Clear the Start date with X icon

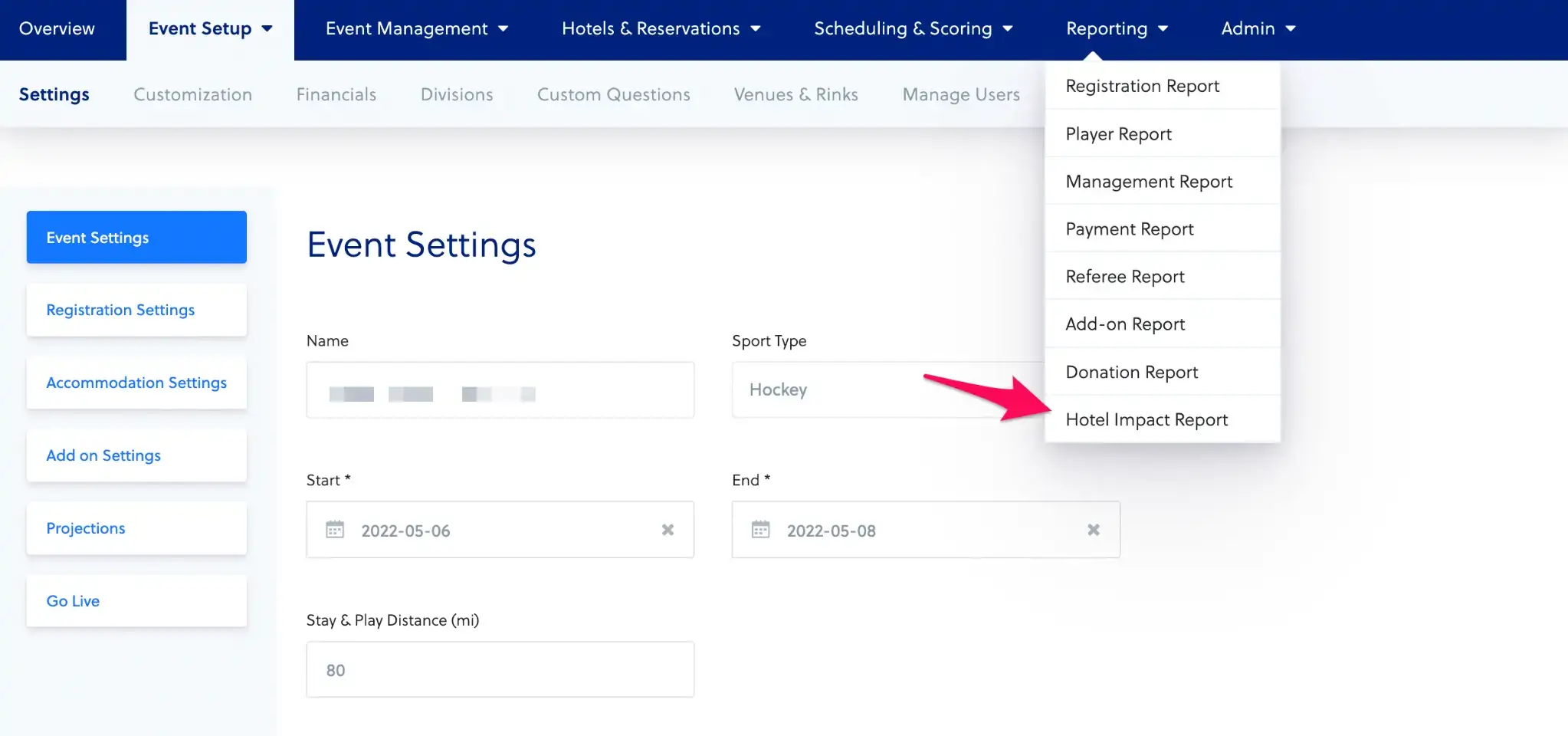668,530
